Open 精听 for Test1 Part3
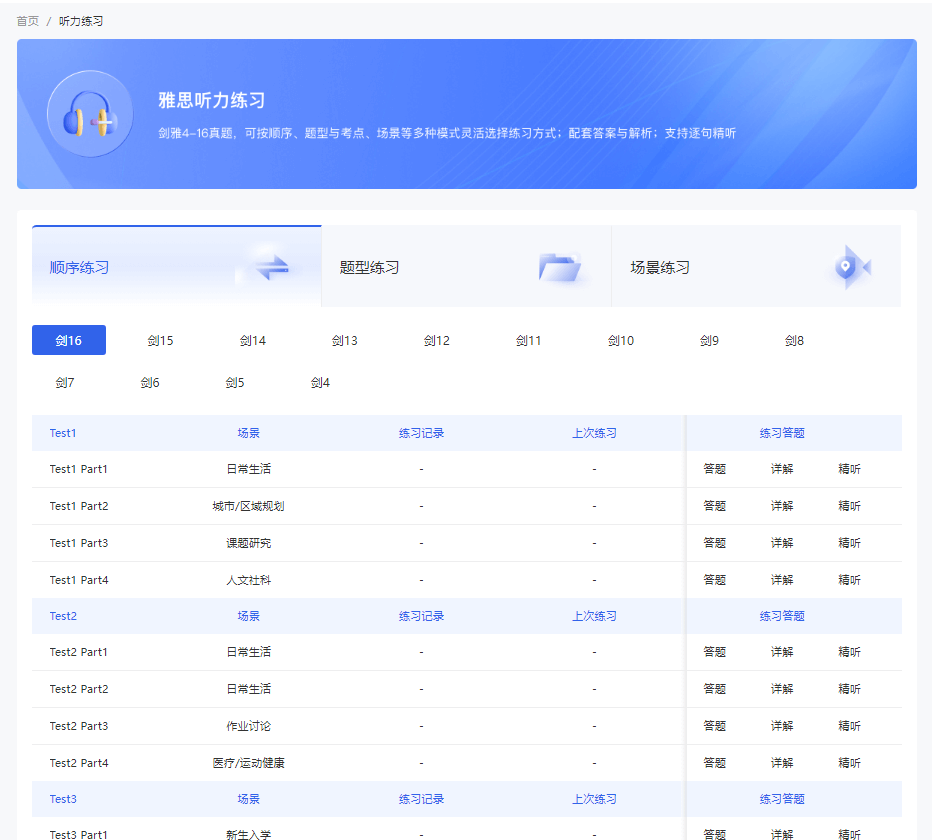This screenshot has height=840, width=932. [x=849, y=543]
